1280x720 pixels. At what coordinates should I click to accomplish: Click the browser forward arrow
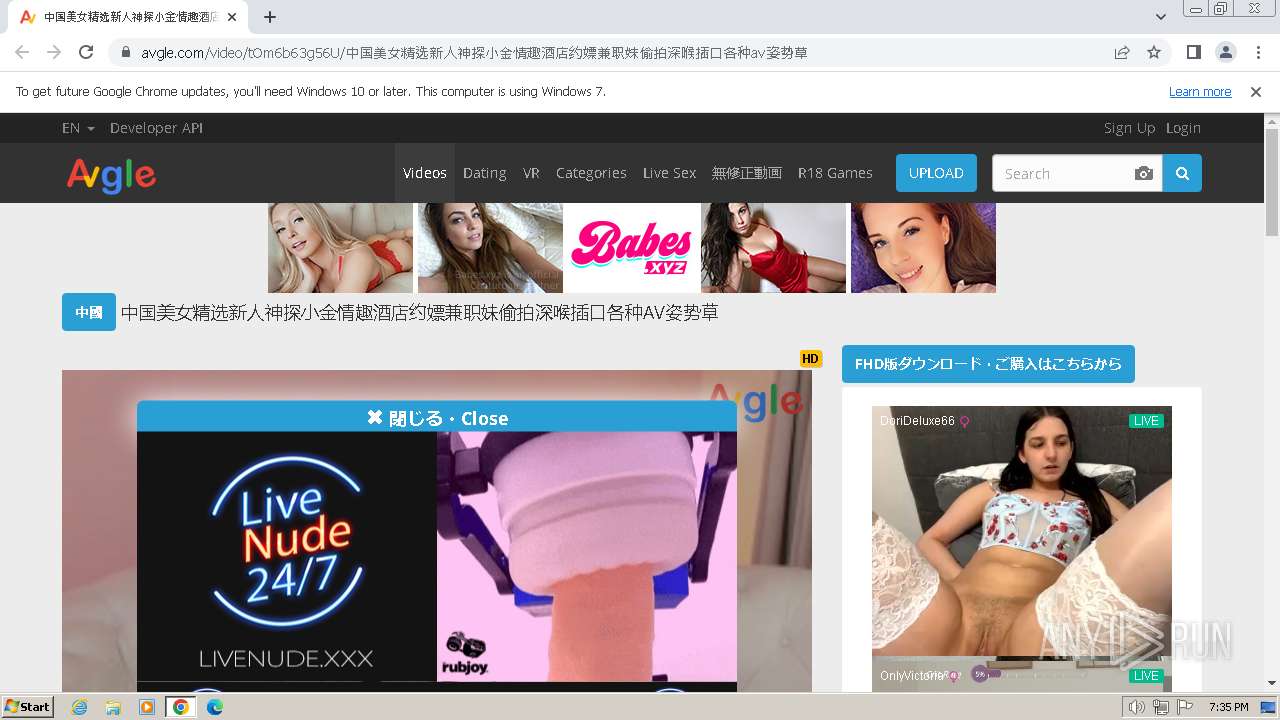click(54, 52)
